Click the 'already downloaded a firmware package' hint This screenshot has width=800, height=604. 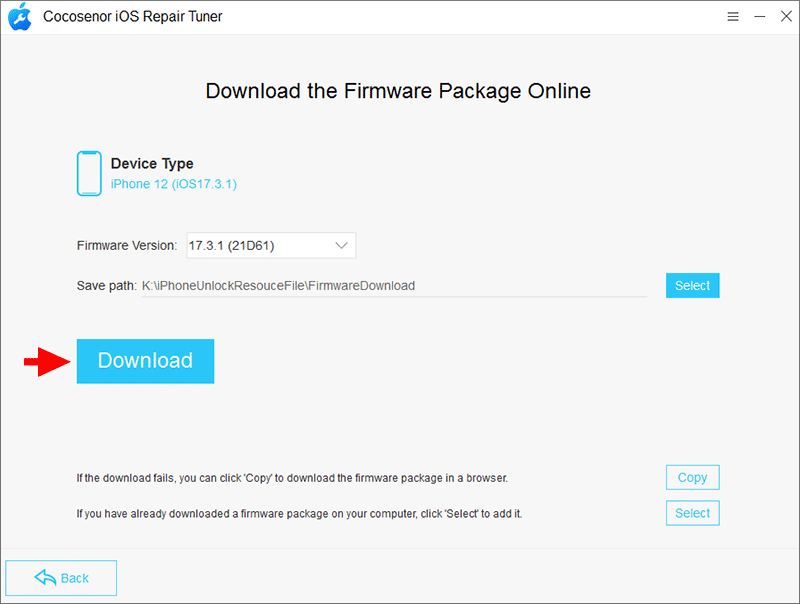[x=299, y=514]
